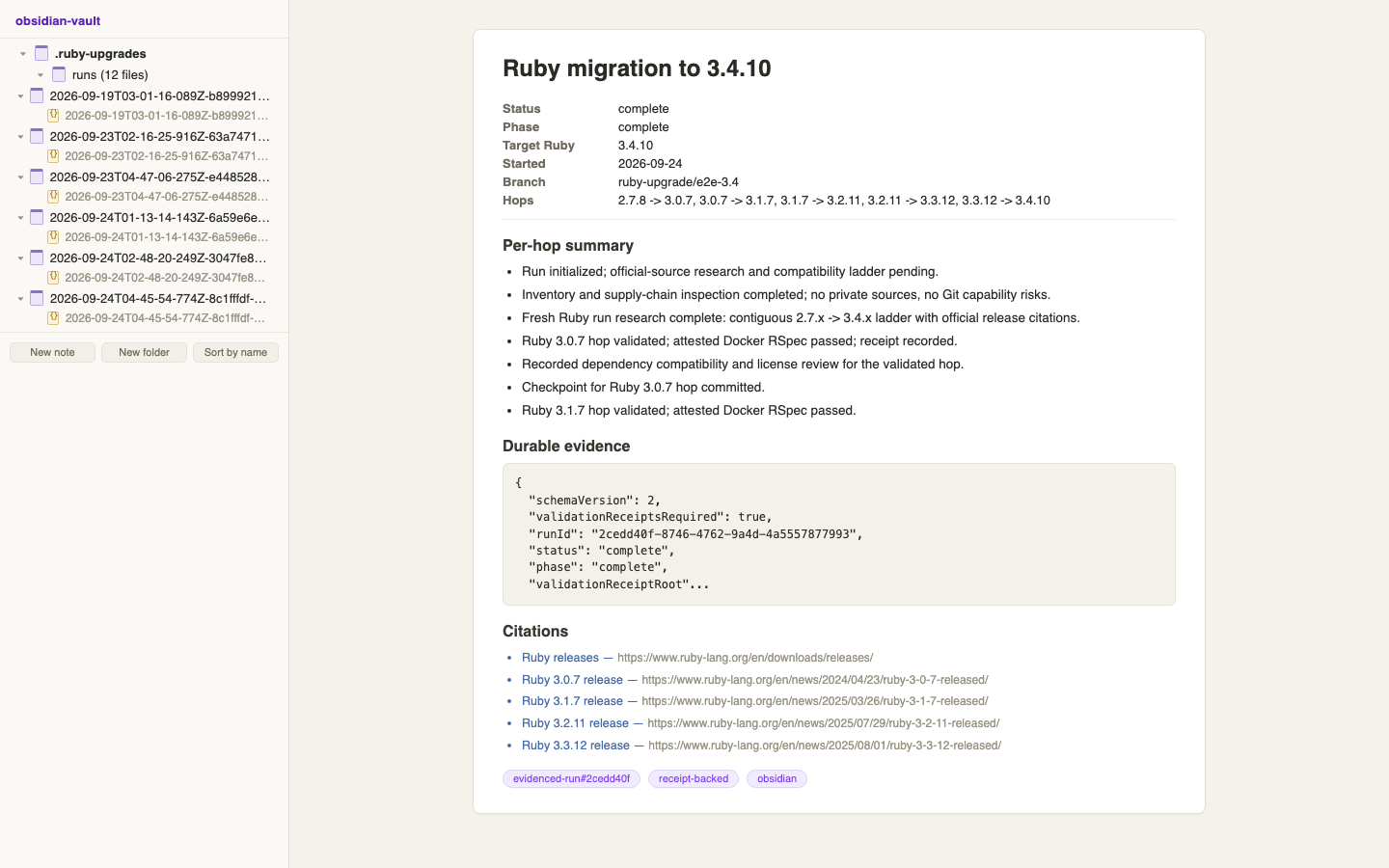Image resolution: width=1389 pixels, height=868 pixels.
Task: Click the .ruby-upgrades folder icon
Action: pos(41,53)
